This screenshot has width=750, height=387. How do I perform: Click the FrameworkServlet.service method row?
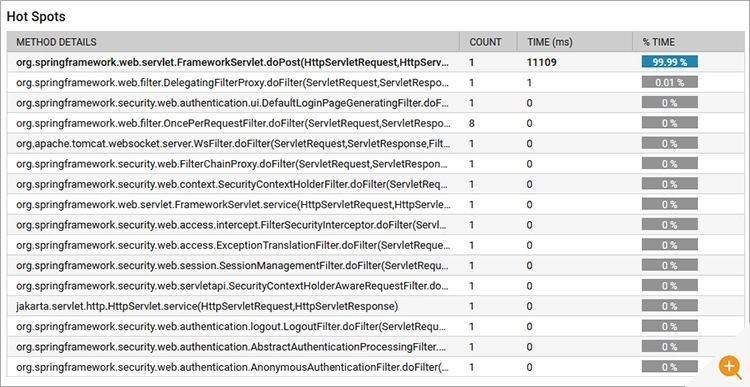coord(375,204)
